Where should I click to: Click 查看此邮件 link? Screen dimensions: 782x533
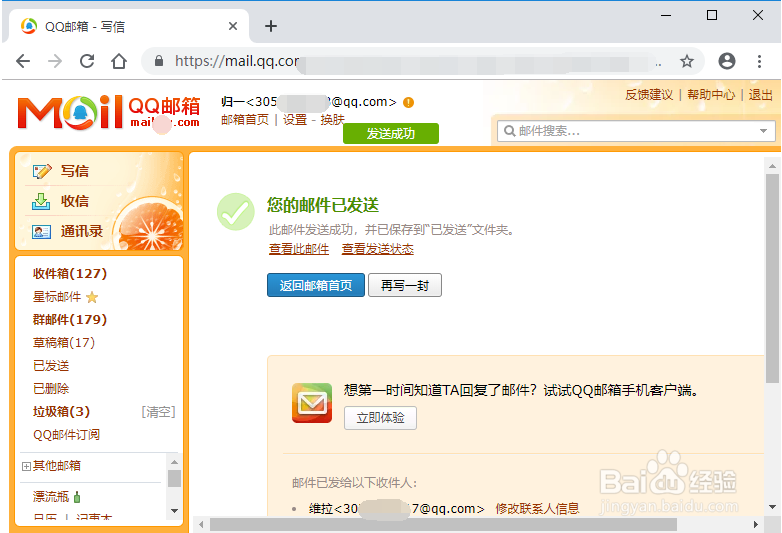tap(299, 249)
